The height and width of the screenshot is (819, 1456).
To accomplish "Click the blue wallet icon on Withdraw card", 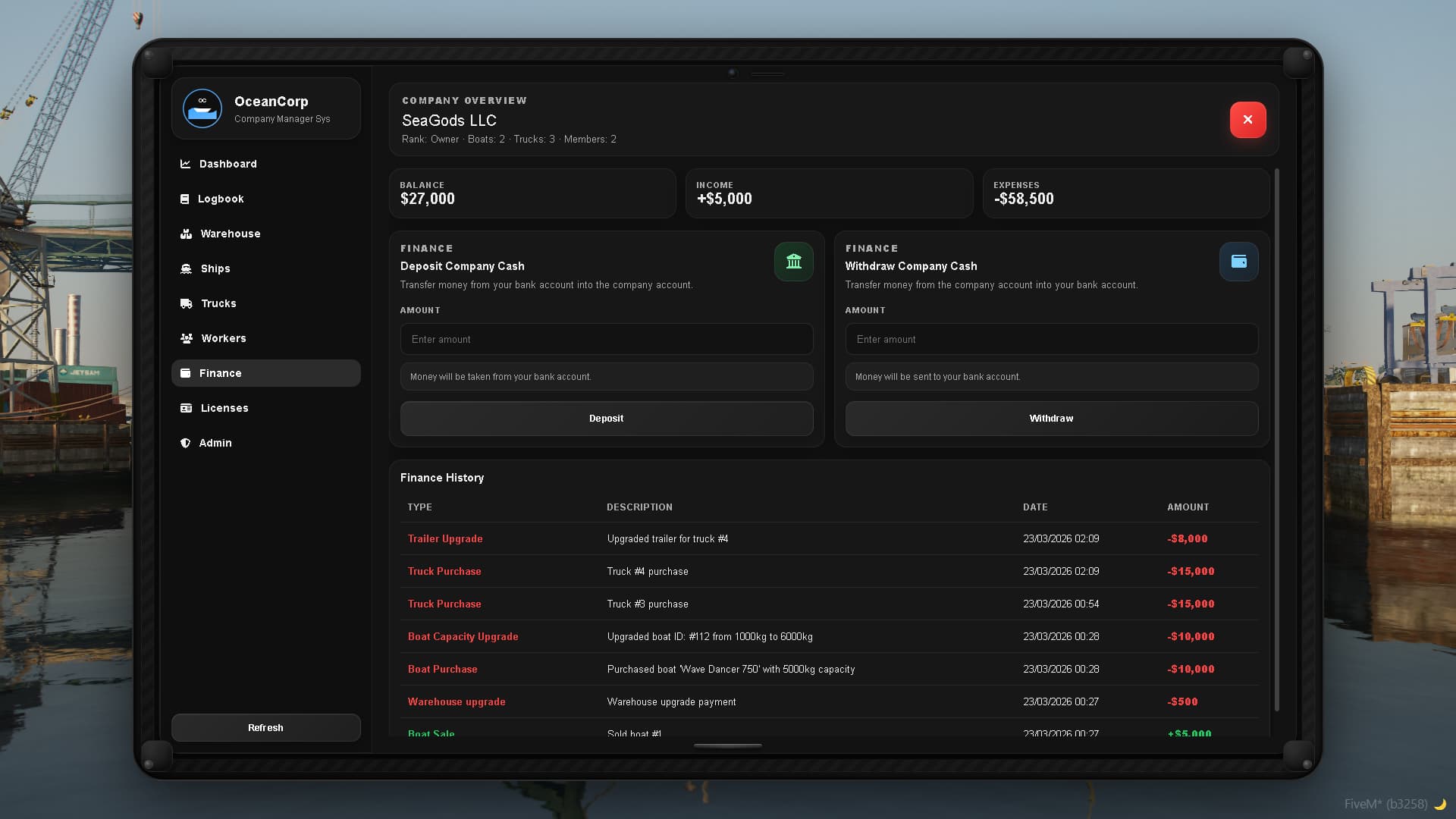I will 1238,262.
